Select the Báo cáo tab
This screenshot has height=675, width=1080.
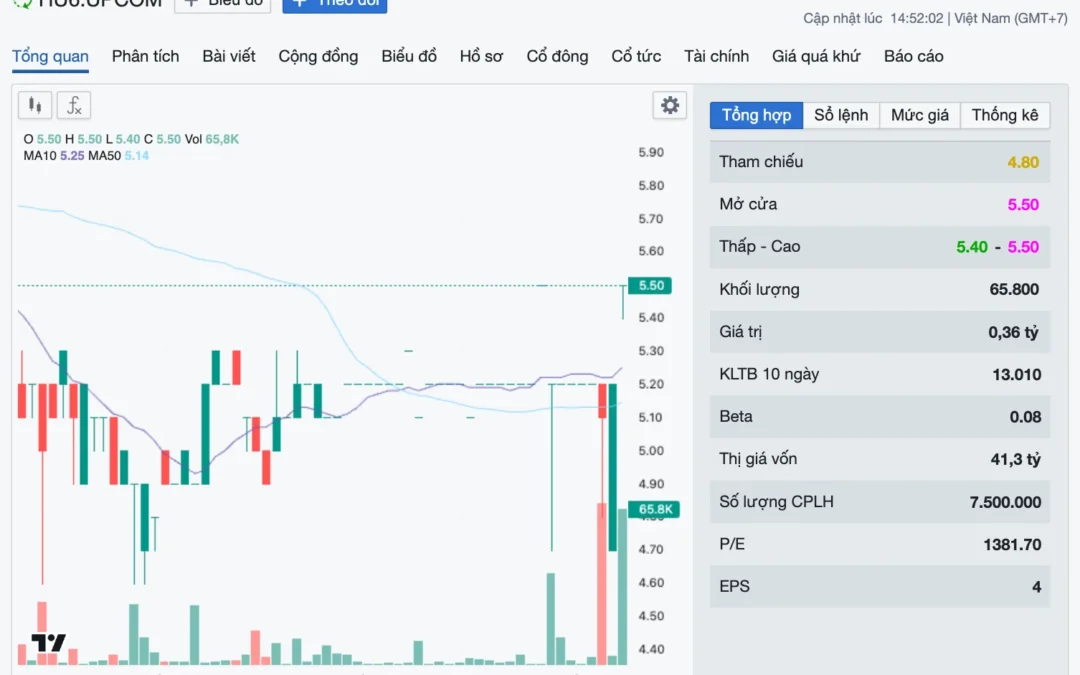tap(913, 56)
